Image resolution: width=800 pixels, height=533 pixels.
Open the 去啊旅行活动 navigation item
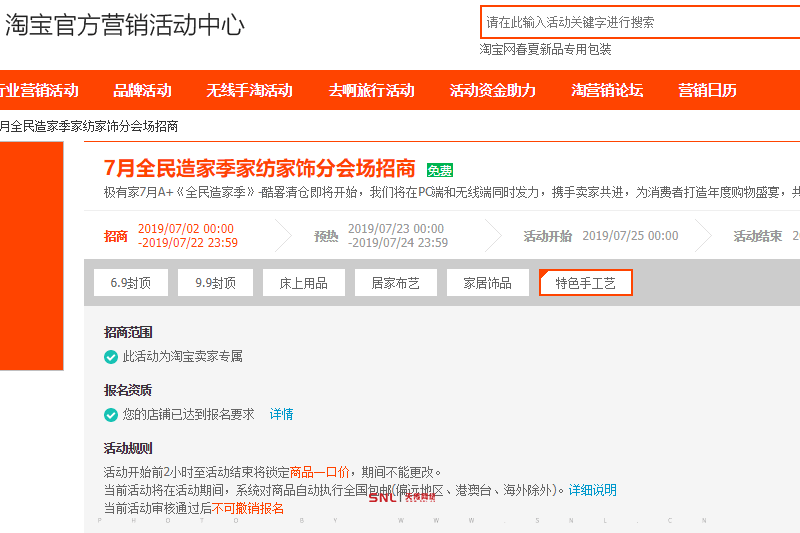click(x=371, y=90)
